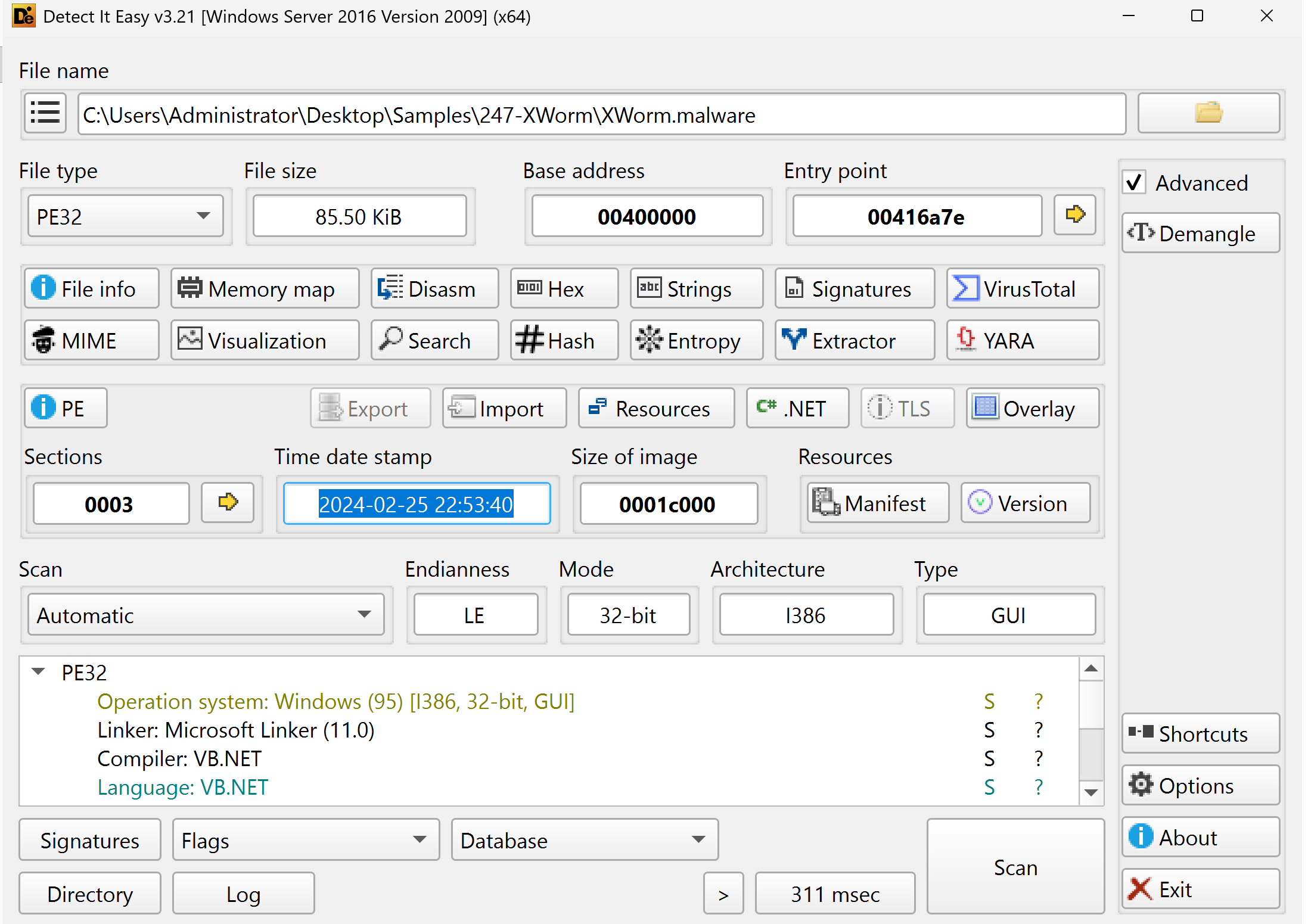Open Version resource info
This screenshot has height=924, width=1308.
coord(1025,503)
